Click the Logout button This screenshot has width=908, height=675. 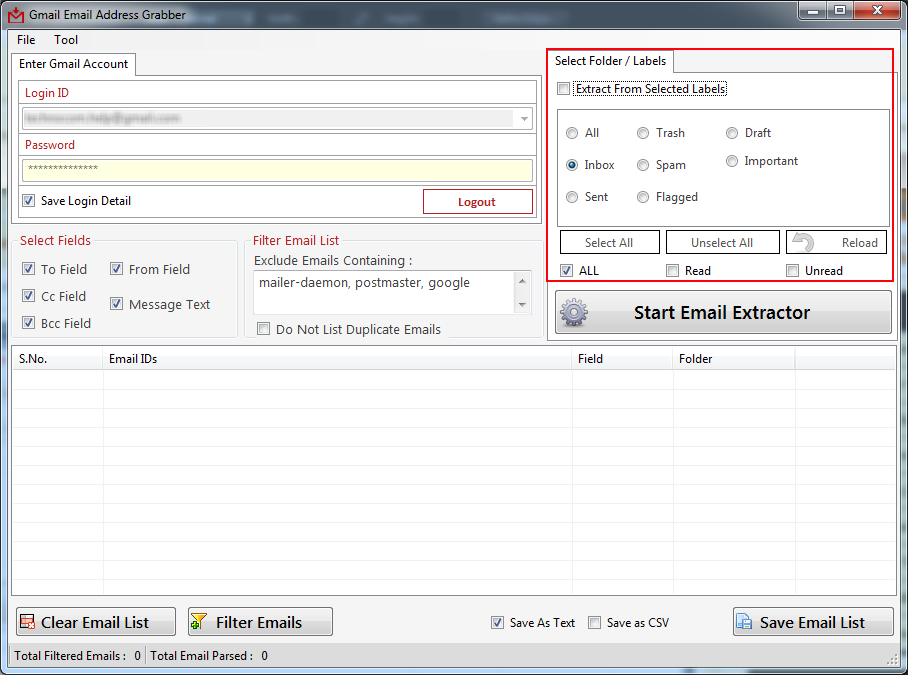478,201
